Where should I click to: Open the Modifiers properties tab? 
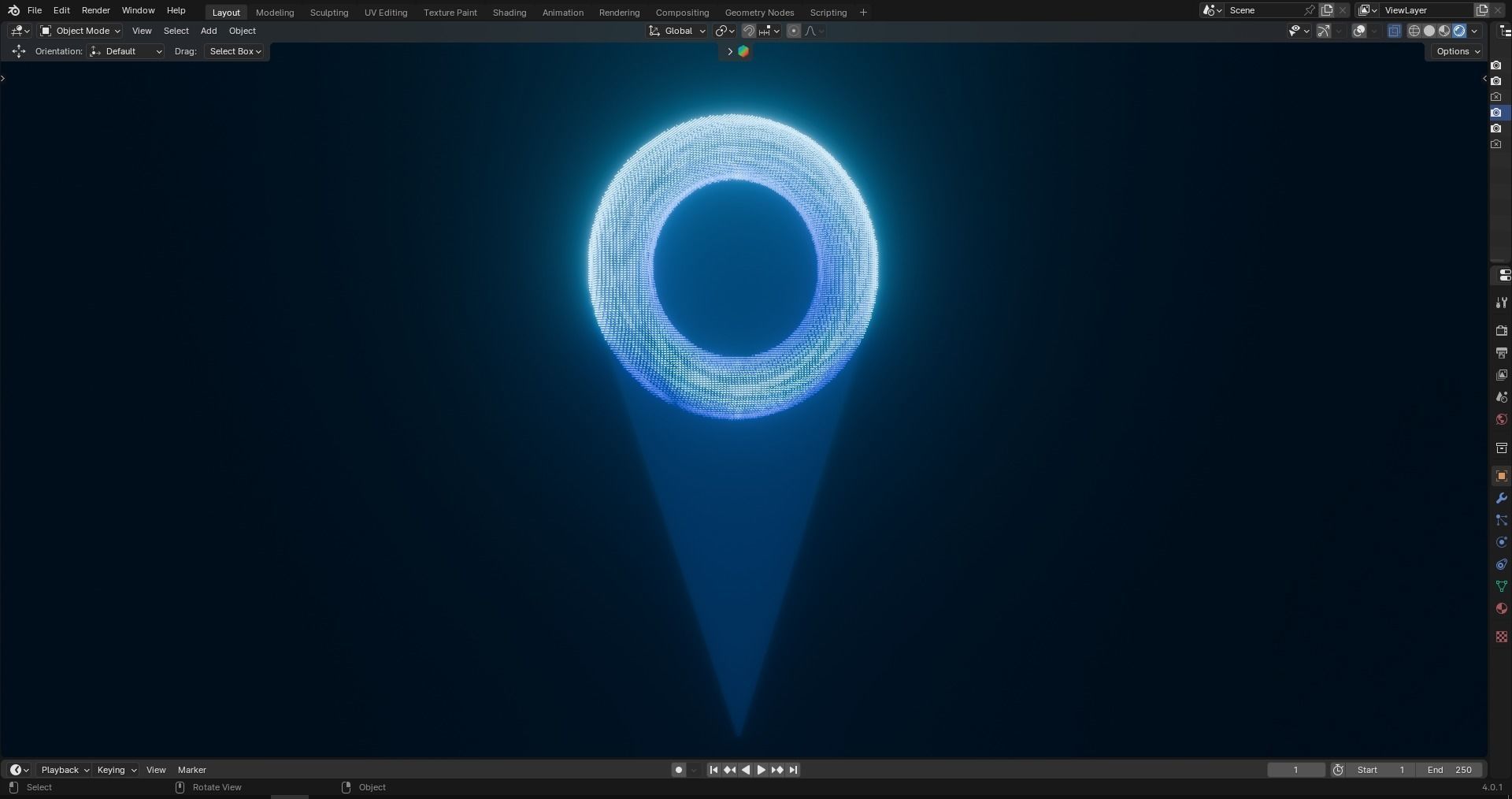(1502, 498)
